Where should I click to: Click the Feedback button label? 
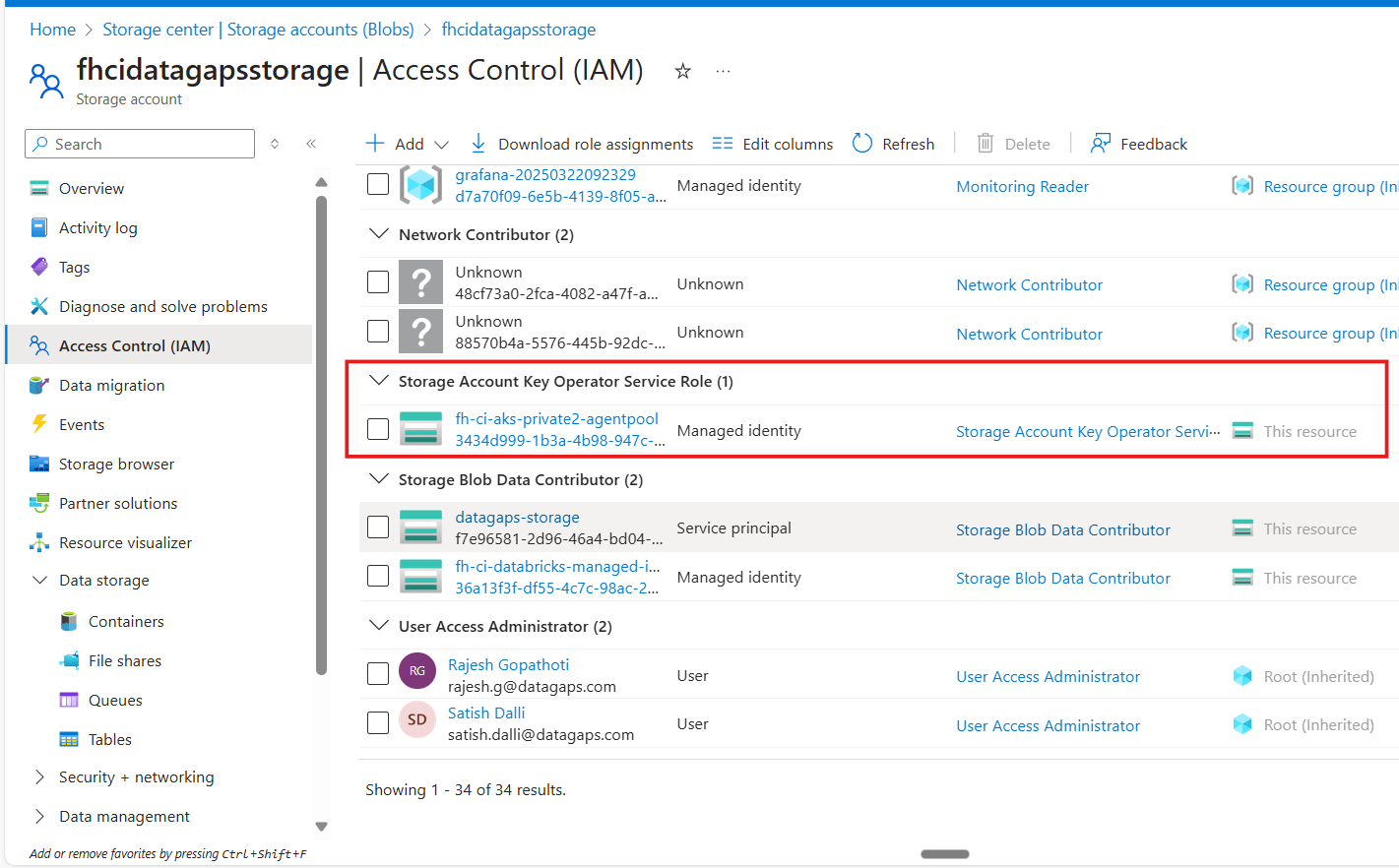(x=1154, y=144)
